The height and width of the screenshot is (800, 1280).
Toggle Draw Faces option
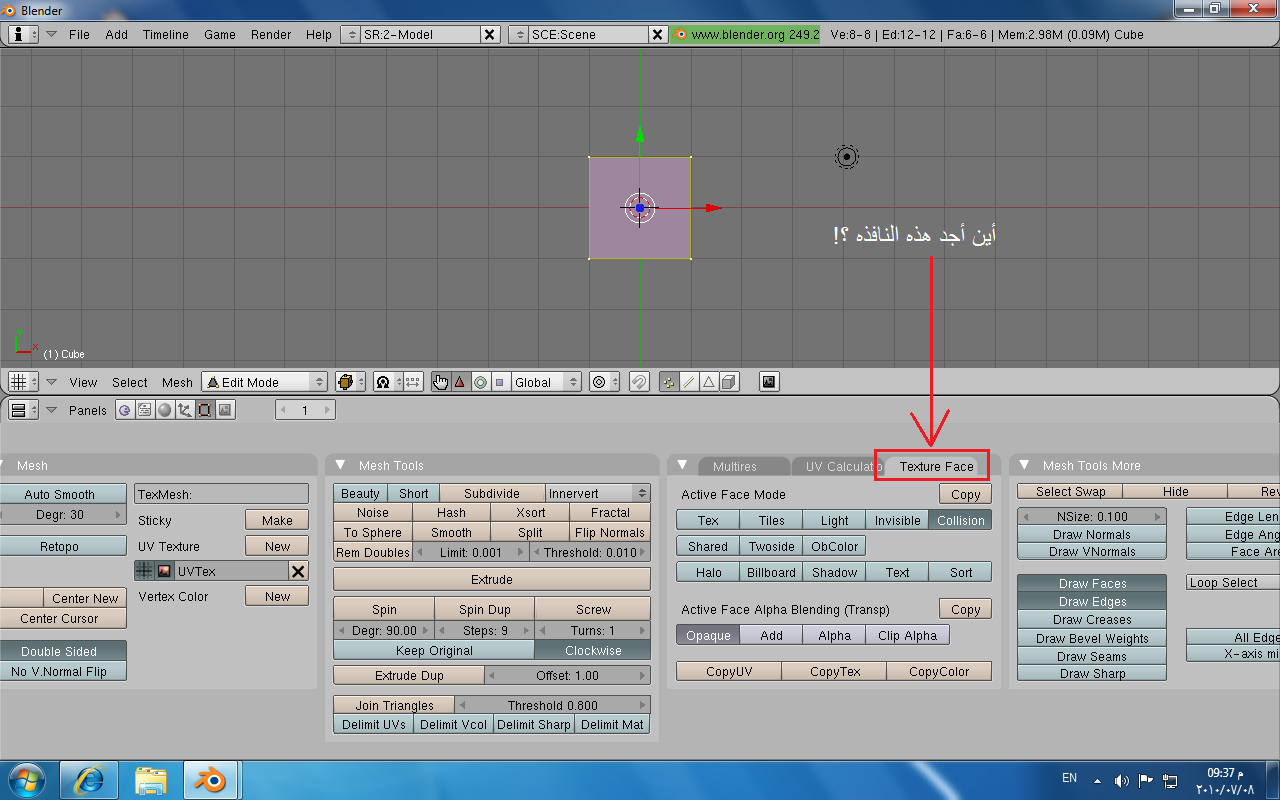1092,583
